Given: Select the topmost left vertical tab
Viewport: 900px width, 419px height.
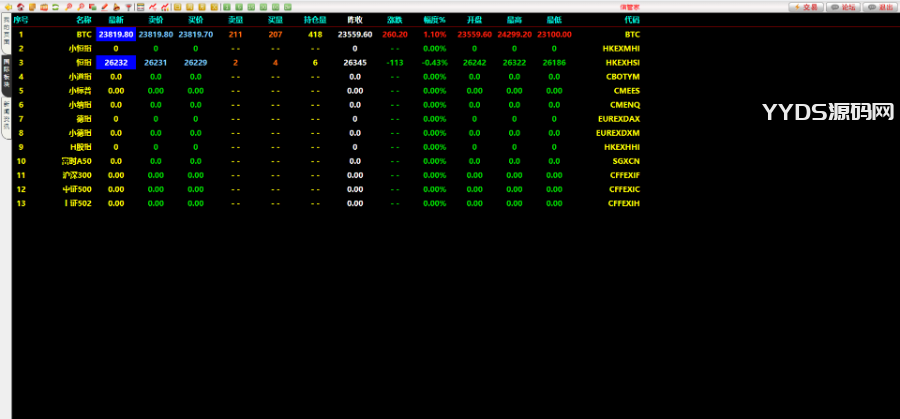Looking at the screenshot, I should click(6, 35).
